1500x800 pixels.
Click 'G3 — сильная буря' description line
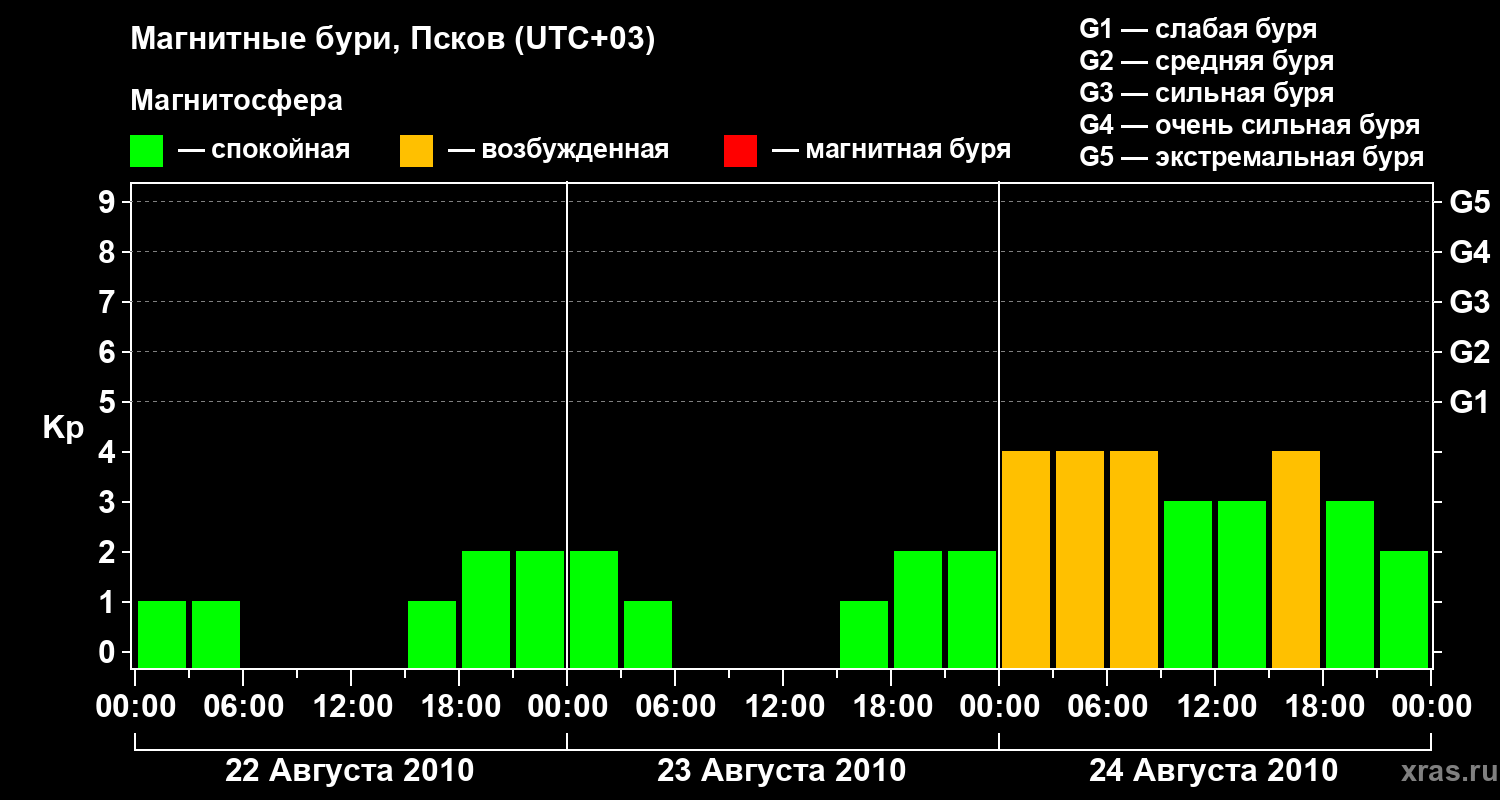pos(1206,93)
